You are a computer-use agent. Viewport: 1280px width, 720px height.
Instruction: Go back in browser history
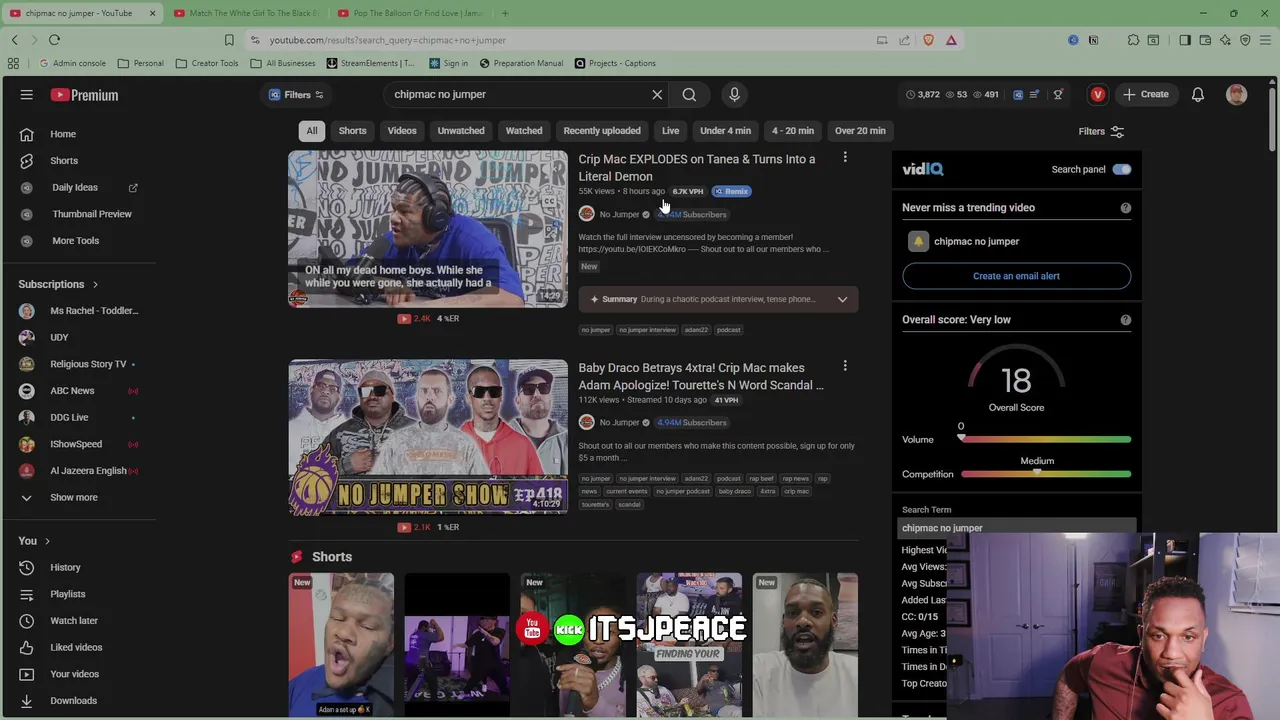pos(14,40)
